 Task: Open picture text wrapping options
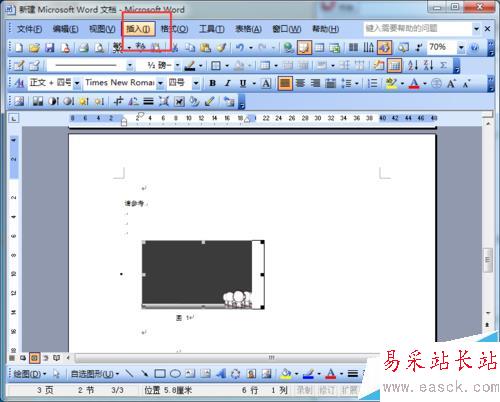[179, 101]
